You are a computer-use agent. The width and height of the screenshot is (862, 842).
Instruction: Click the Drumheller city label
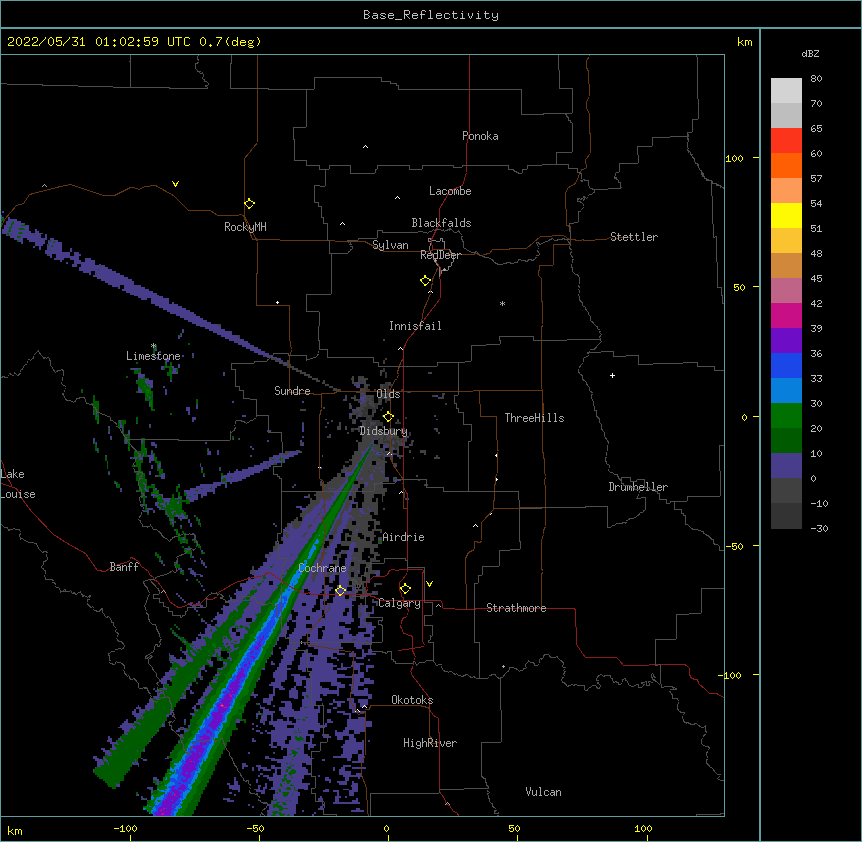[x=638, y=487]
